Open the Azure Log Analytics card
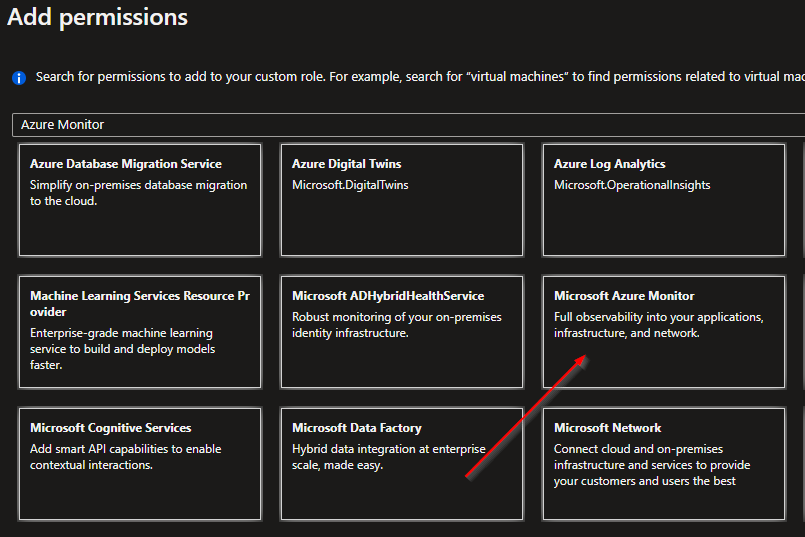Viewport: 805px width, 537px height. tap(663, 200)
